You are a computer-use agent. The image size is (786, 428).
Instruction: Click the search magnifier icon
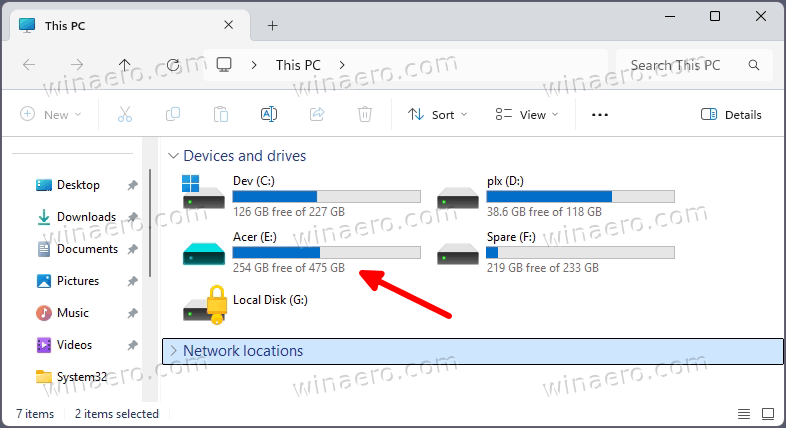tap(753, 65)
